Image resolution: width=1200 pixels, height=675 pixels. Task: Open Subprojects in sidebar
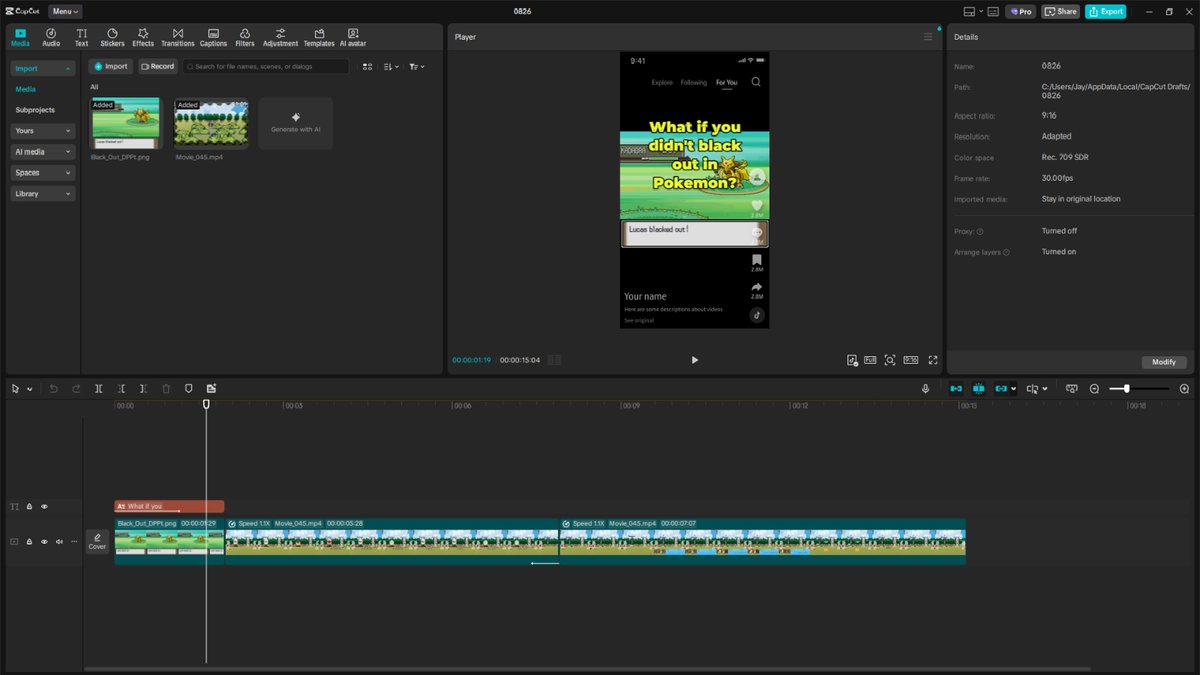(x=35, y=110)
